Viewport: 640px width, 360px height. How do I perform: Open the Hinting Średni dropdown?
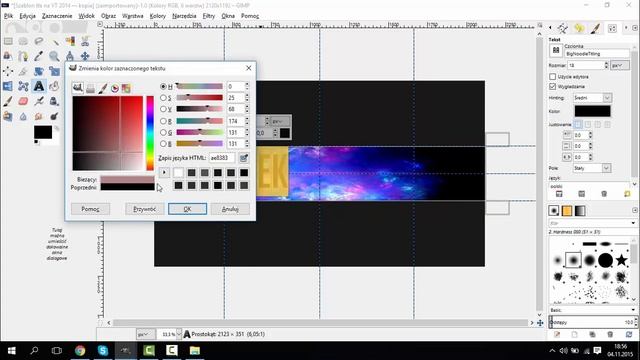click(592, 98)
